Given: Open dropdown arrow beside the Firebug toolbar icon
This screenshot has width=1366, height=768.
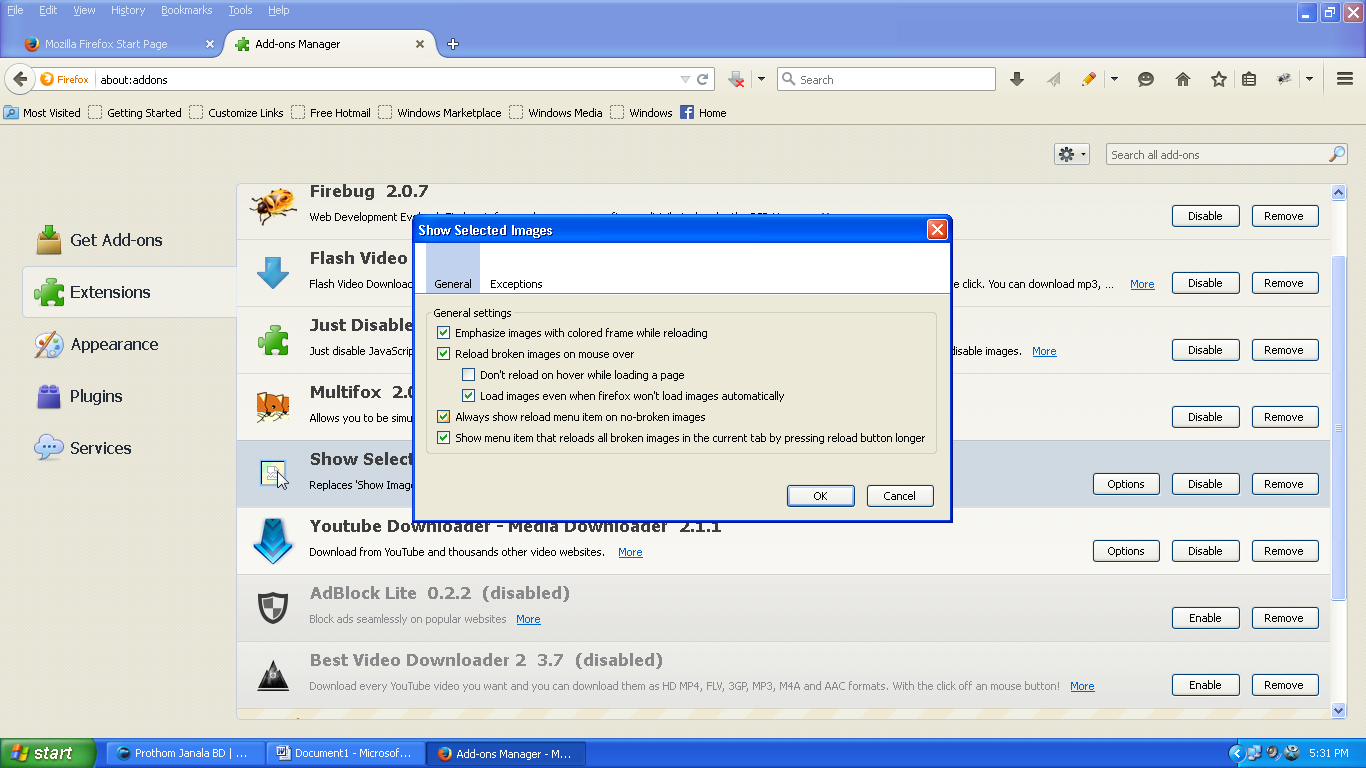Looking at the screenshot, I should pos(1309,79).
